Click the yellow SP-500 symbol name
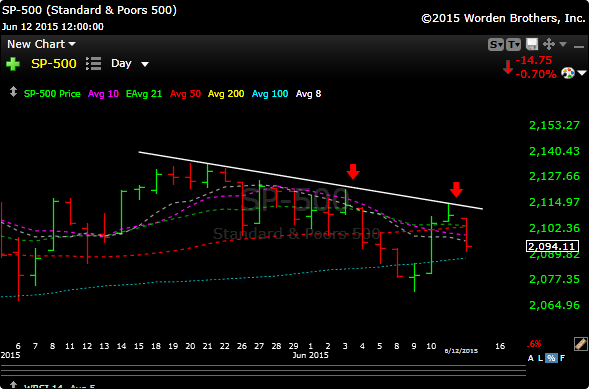Screen dimensions: 589x389 click(x=54, y=64)
